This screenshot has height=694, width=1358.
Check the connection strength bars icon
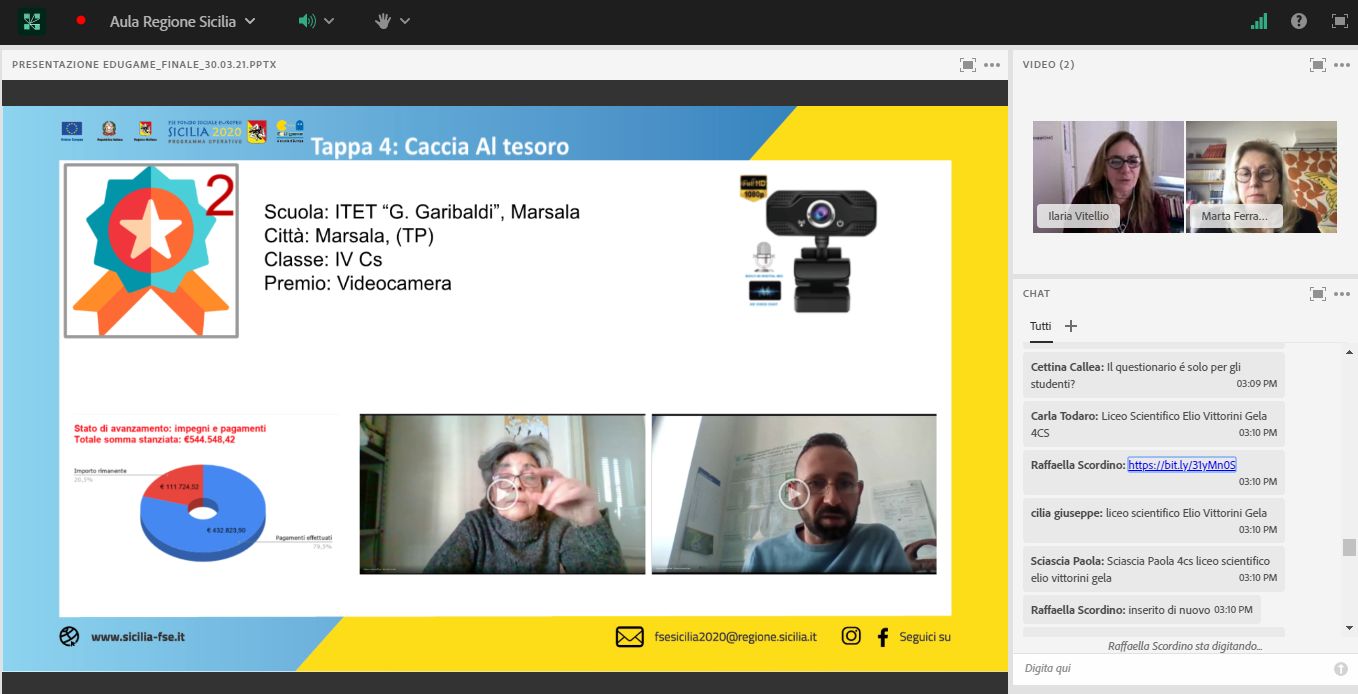tap(1258, 20)
